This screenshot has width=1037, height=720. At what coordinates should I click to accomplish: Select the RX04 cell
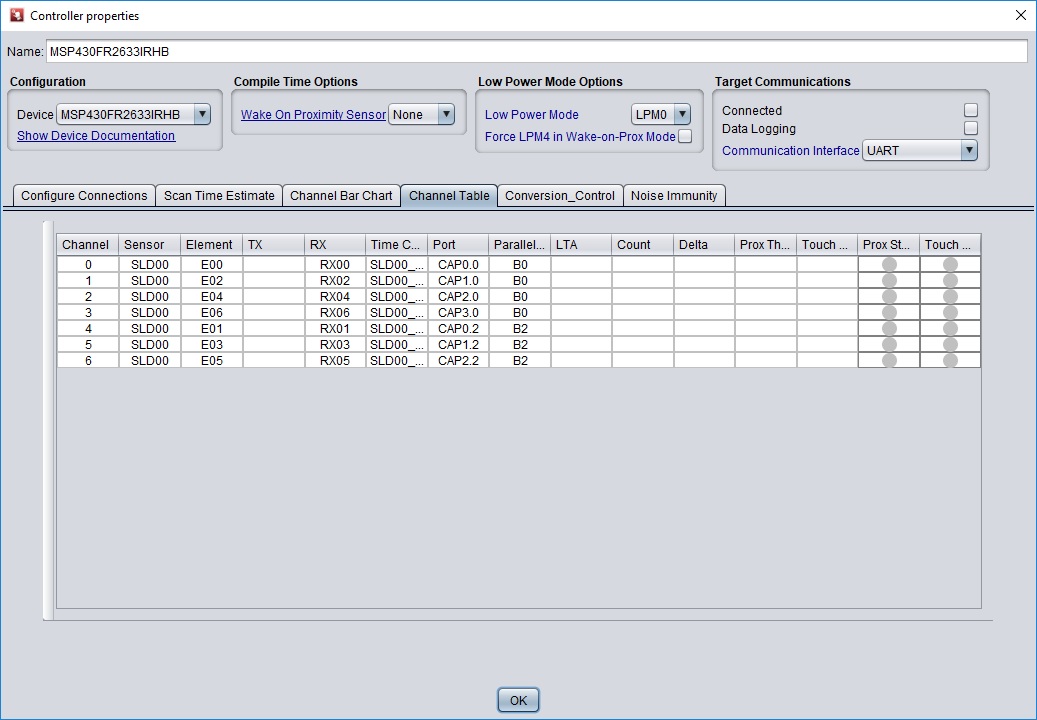pos(335,296)
